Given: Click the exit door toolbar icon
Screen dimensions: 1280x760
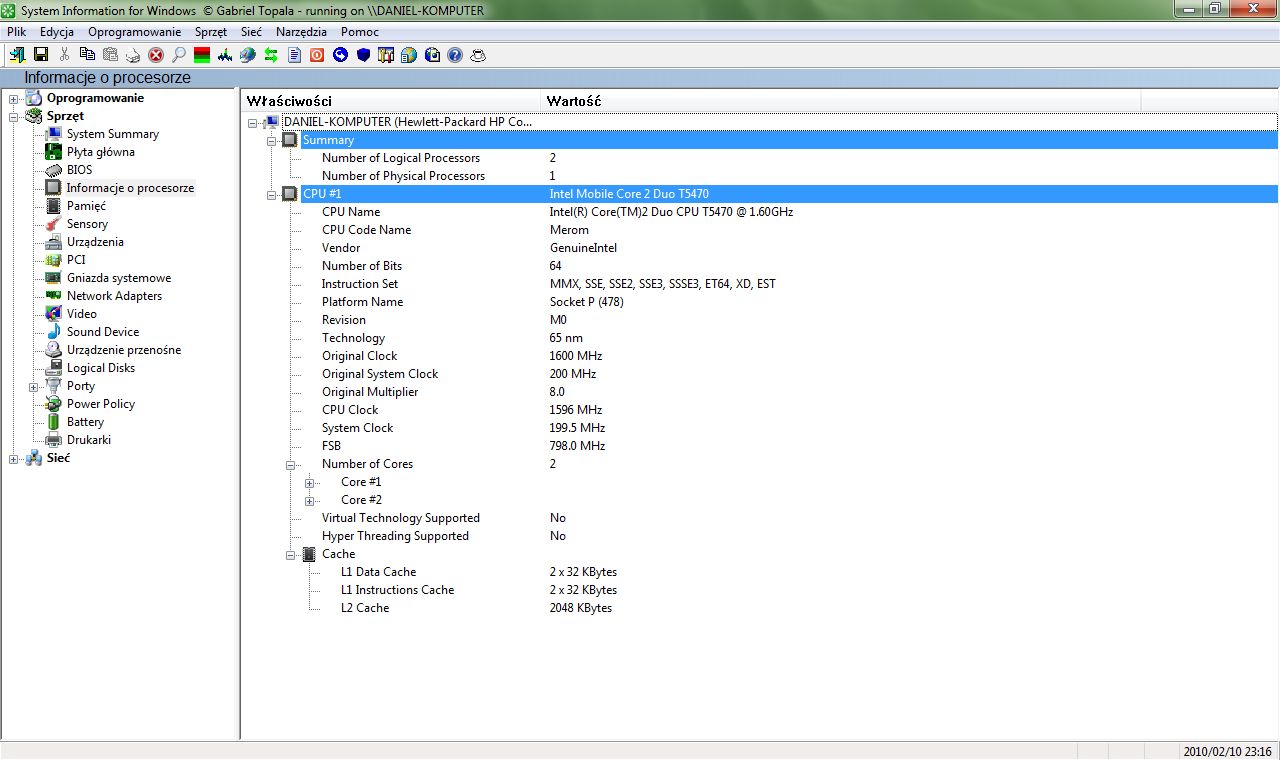Looking at the screenshot, I should (x=17, y=55).
